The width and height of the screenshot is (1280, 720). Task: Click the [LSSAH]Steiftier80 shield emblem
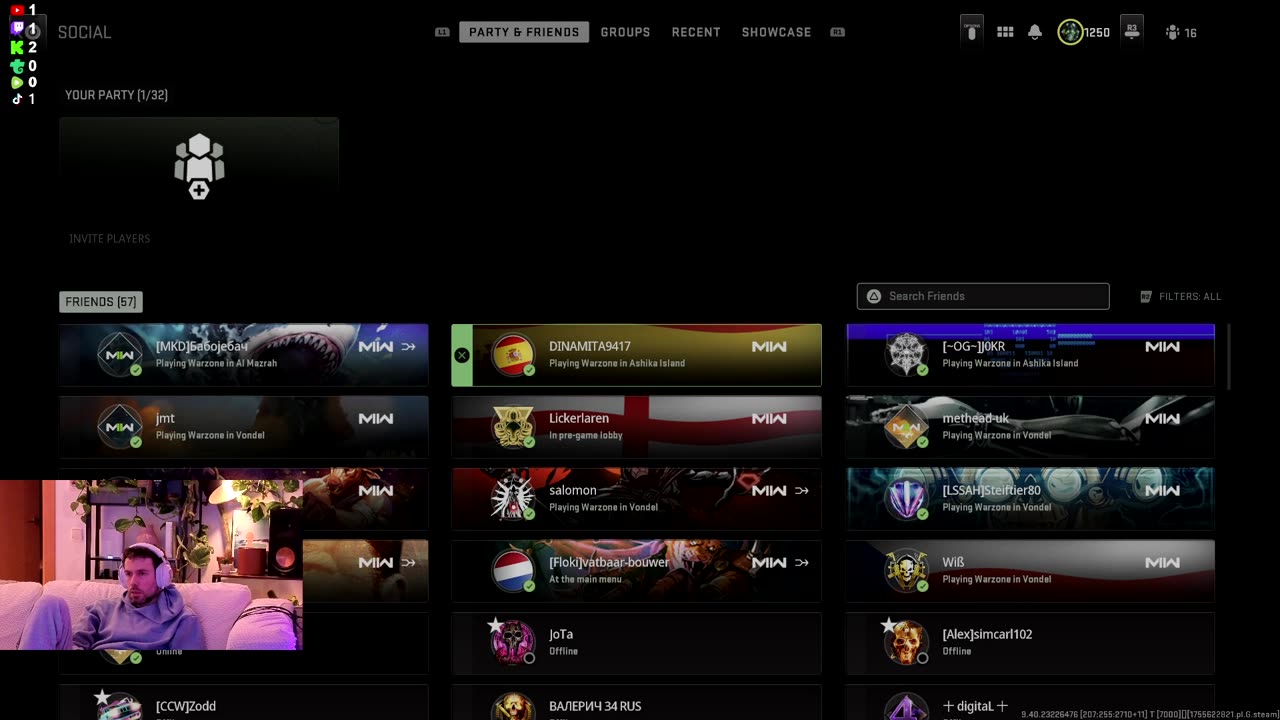point(906,499)
